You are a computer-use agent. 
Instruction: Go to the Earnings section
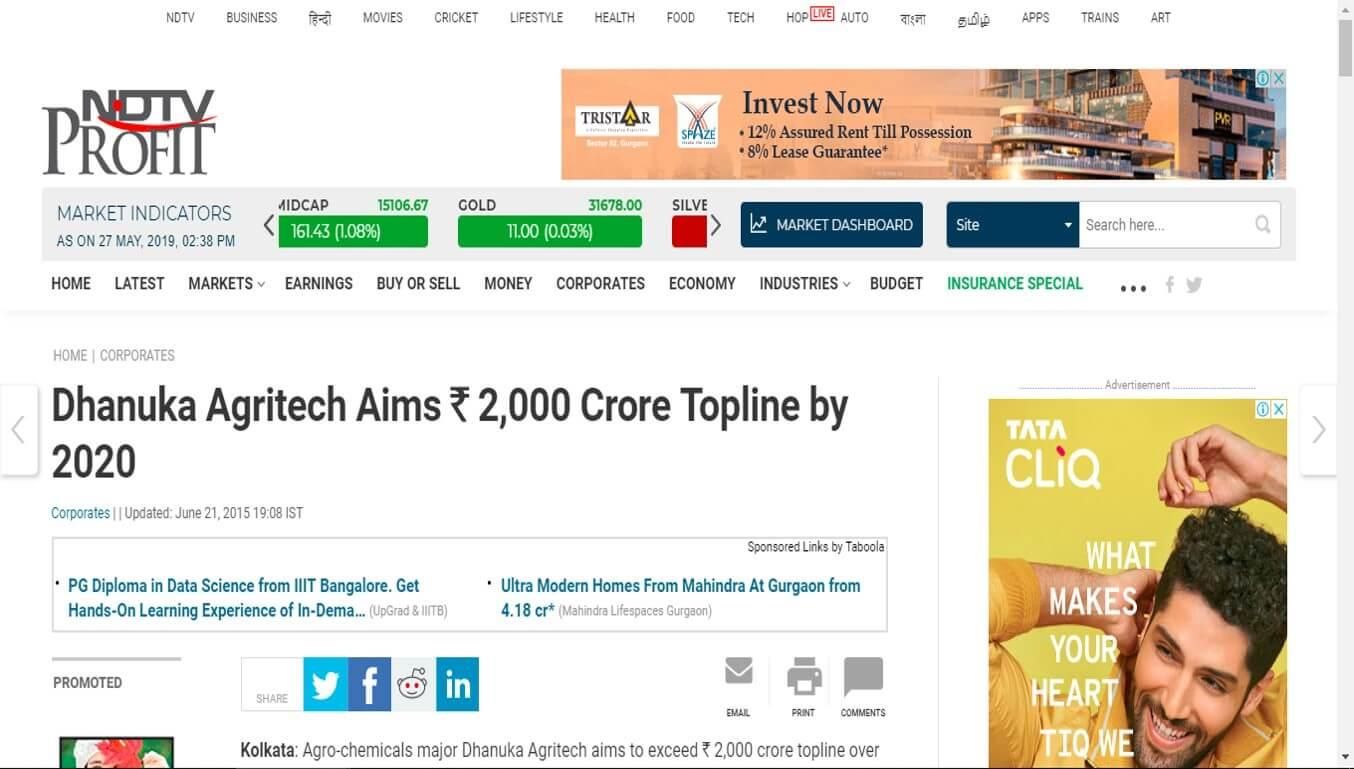click(x=319, y=284)
